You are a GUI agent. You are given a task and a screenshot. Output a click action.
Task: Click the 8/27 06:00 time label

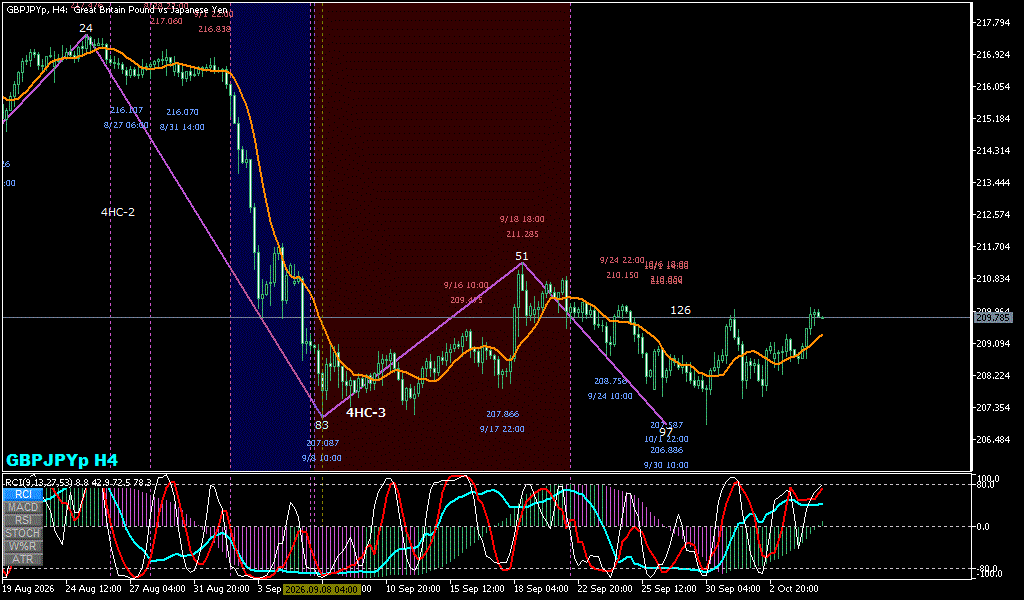[126, 125]
